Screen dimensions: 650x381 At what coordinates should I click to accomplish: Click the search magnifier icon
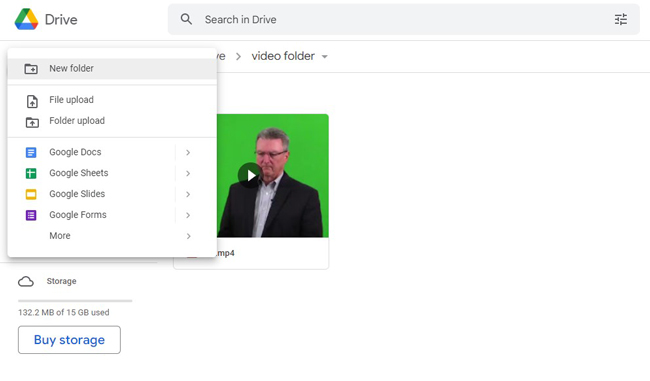tap(186, 19)
